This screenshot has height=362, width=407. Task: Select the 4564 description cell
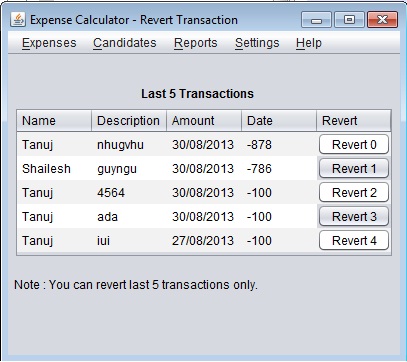[129, 193]
